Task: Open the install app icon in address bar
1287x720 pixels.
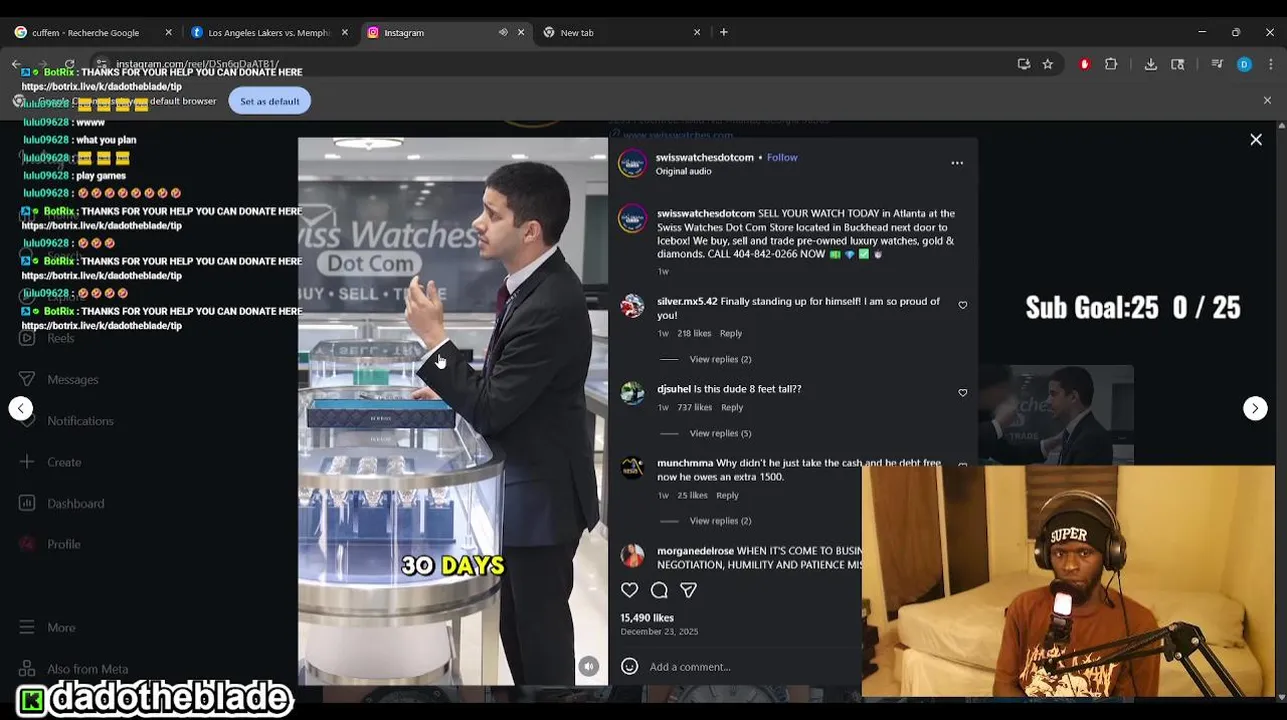Action: (1023, 64)
